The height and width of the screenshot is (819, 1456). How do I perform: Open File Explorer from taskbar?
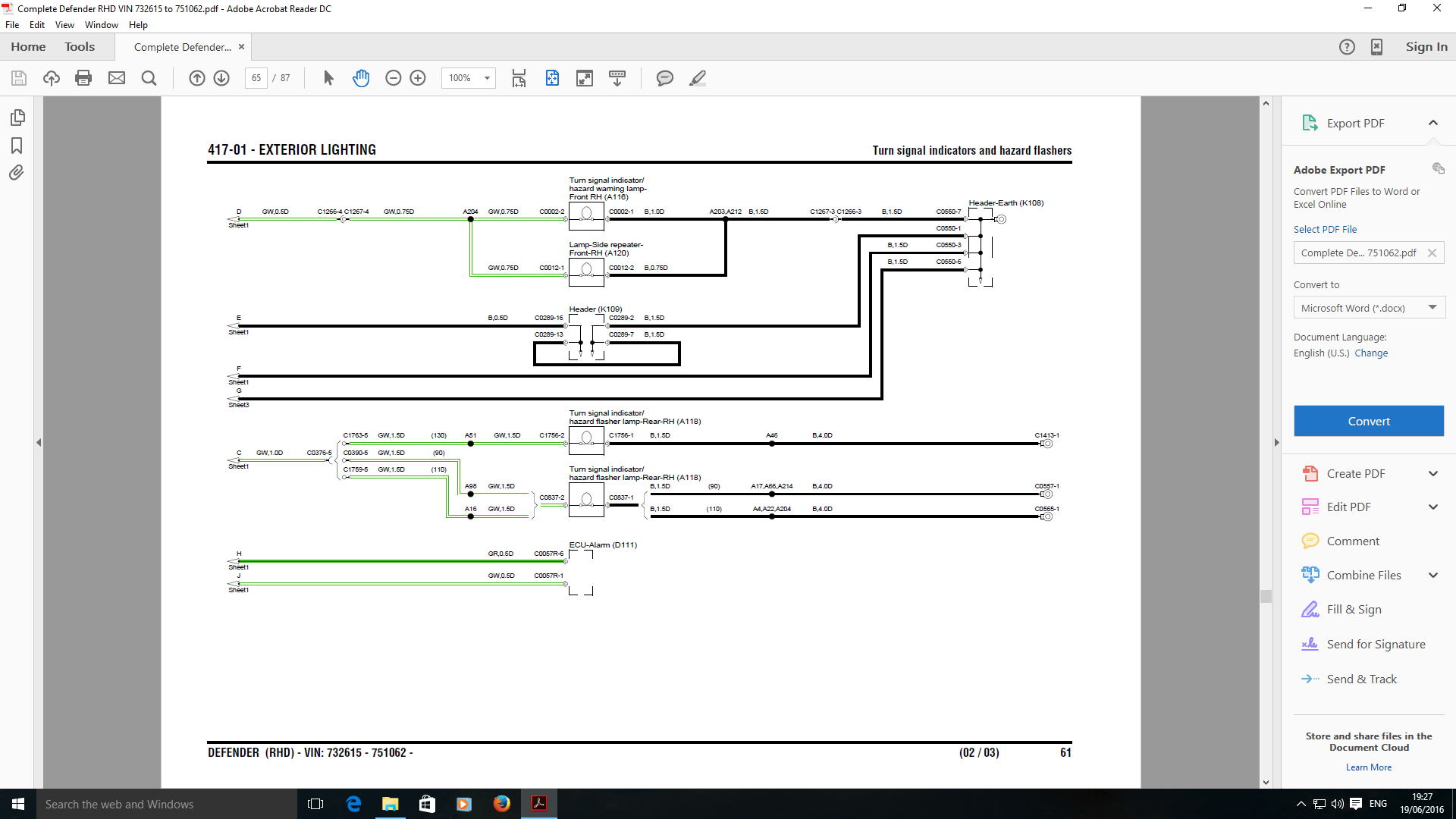(x=390, y=804)
